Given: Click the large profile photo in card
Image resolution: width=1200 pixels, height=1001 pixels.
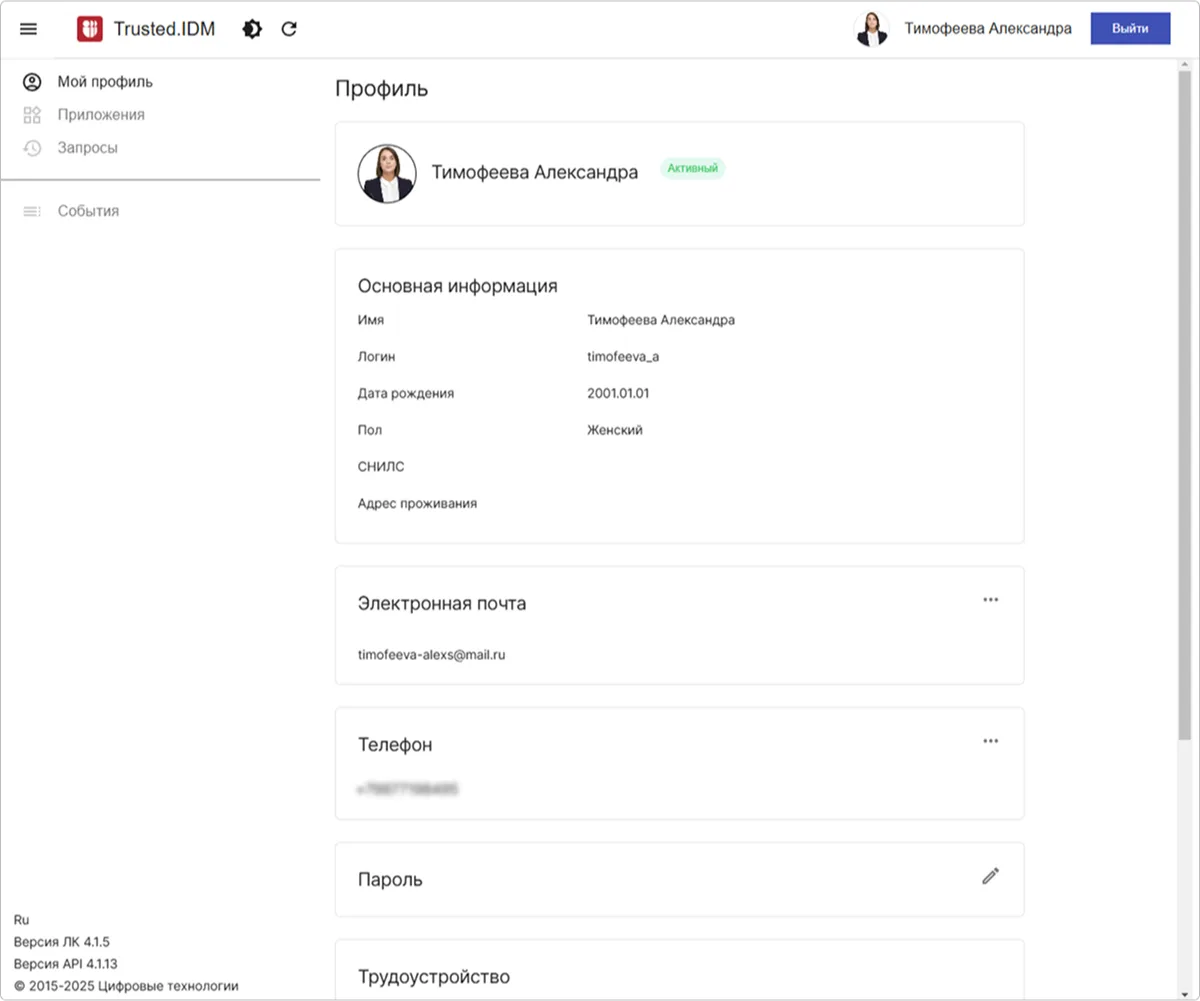Looking at the screenshot, I should tap(387, 173).
